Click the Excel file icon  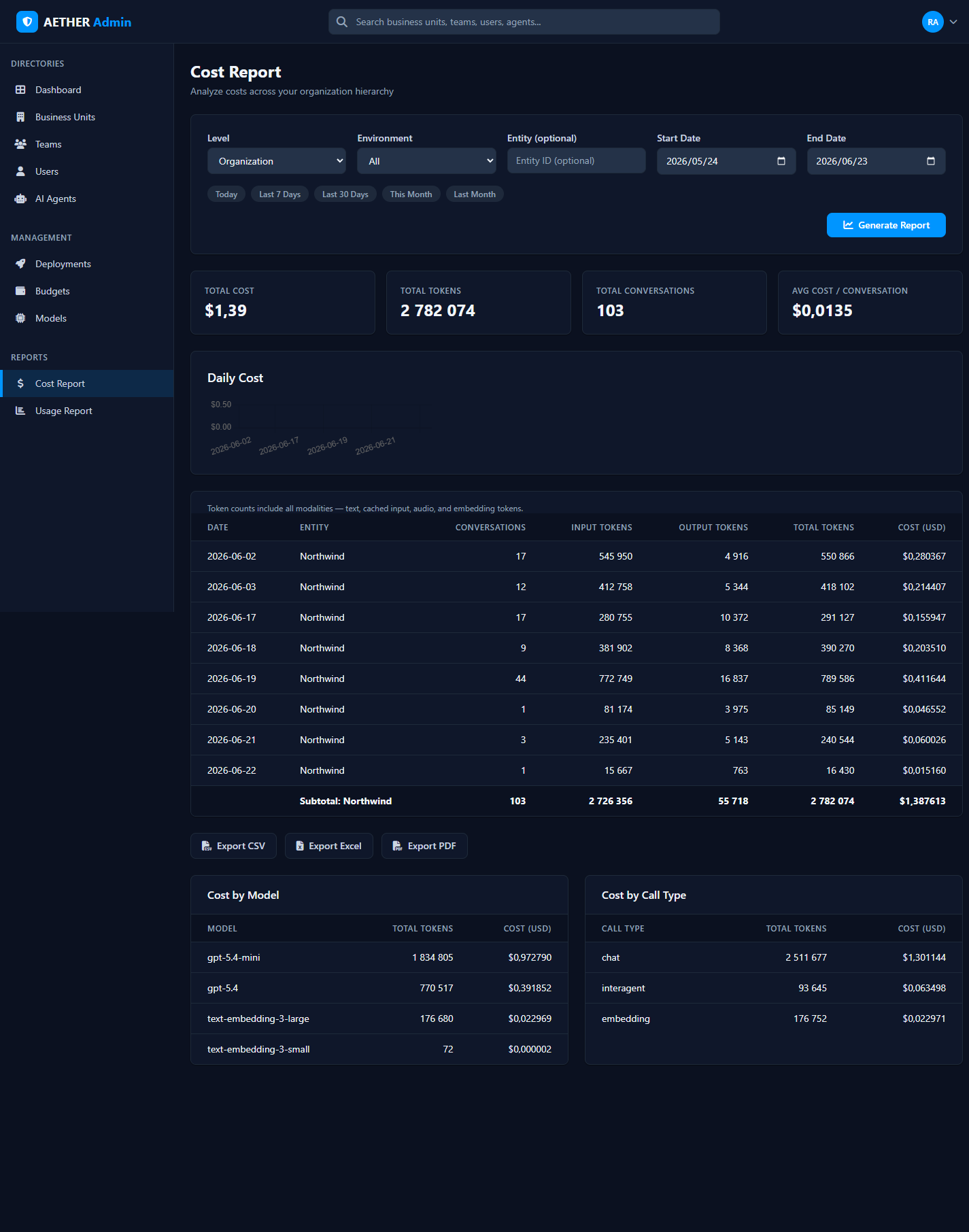[300, 846]
